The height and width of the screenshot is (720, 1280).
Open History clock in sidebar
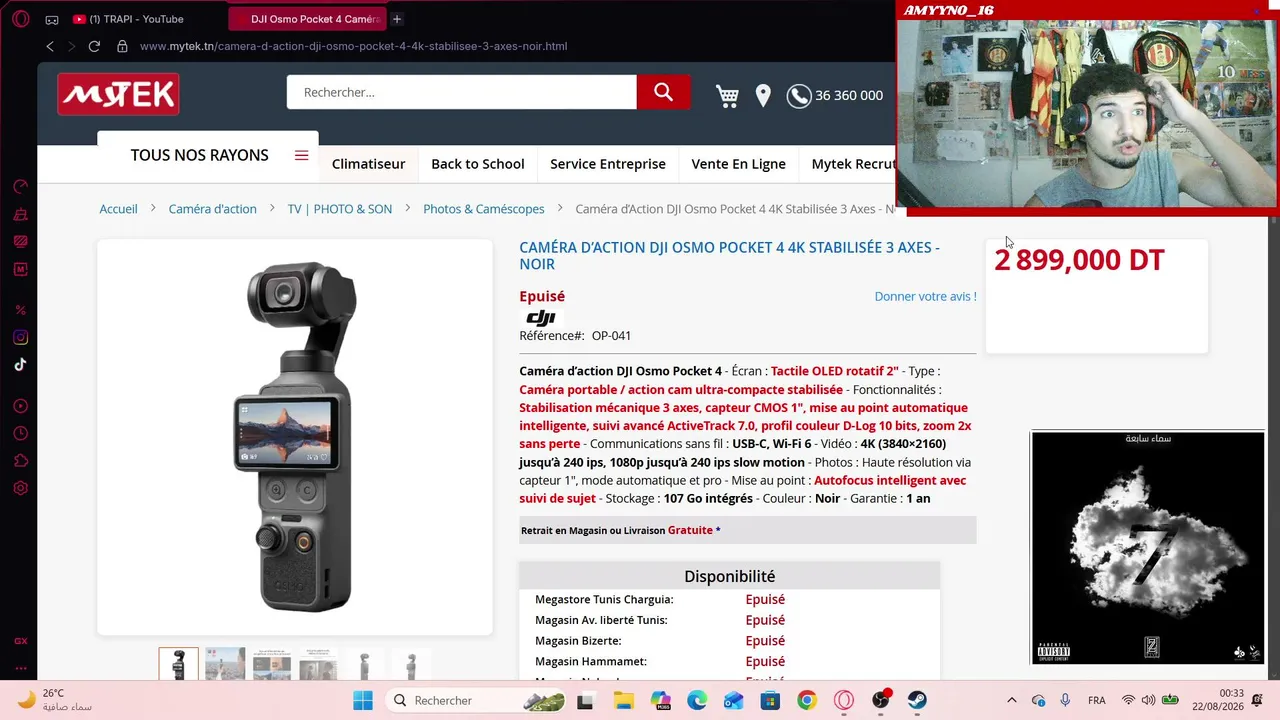click(x=20, y=433)
